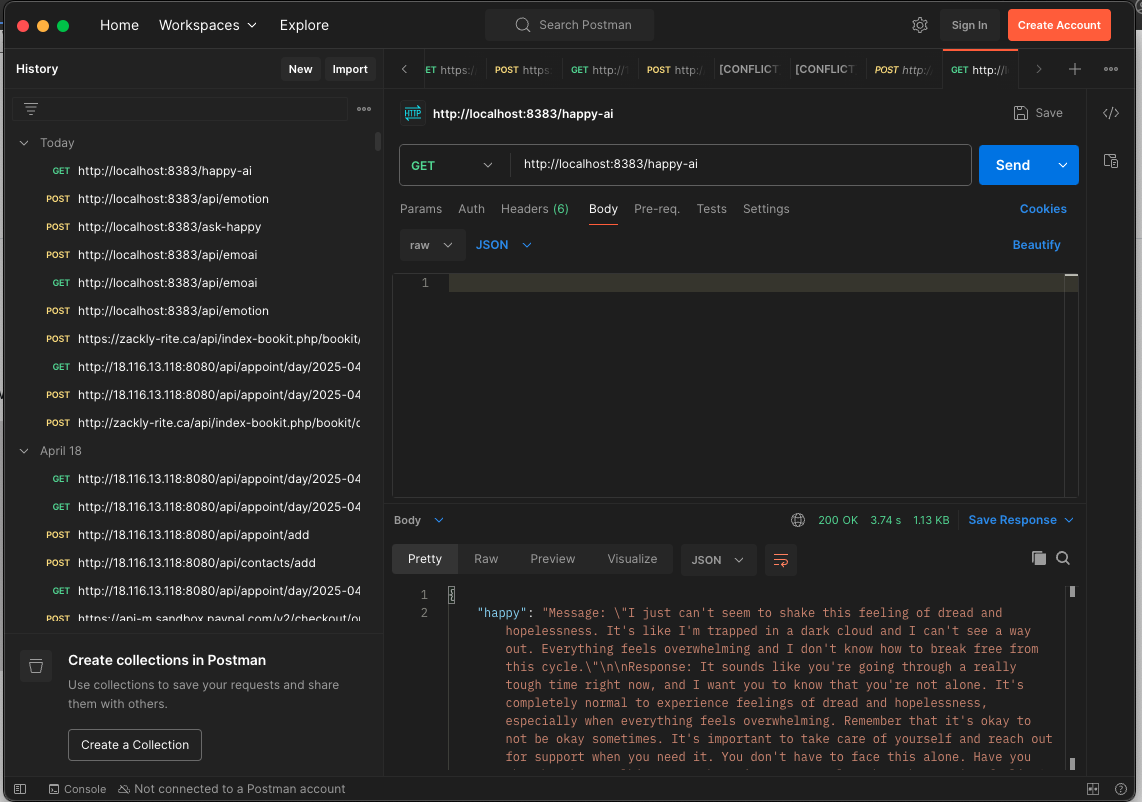
Task: Click the Send button
Action: (x=1013, y=165)
